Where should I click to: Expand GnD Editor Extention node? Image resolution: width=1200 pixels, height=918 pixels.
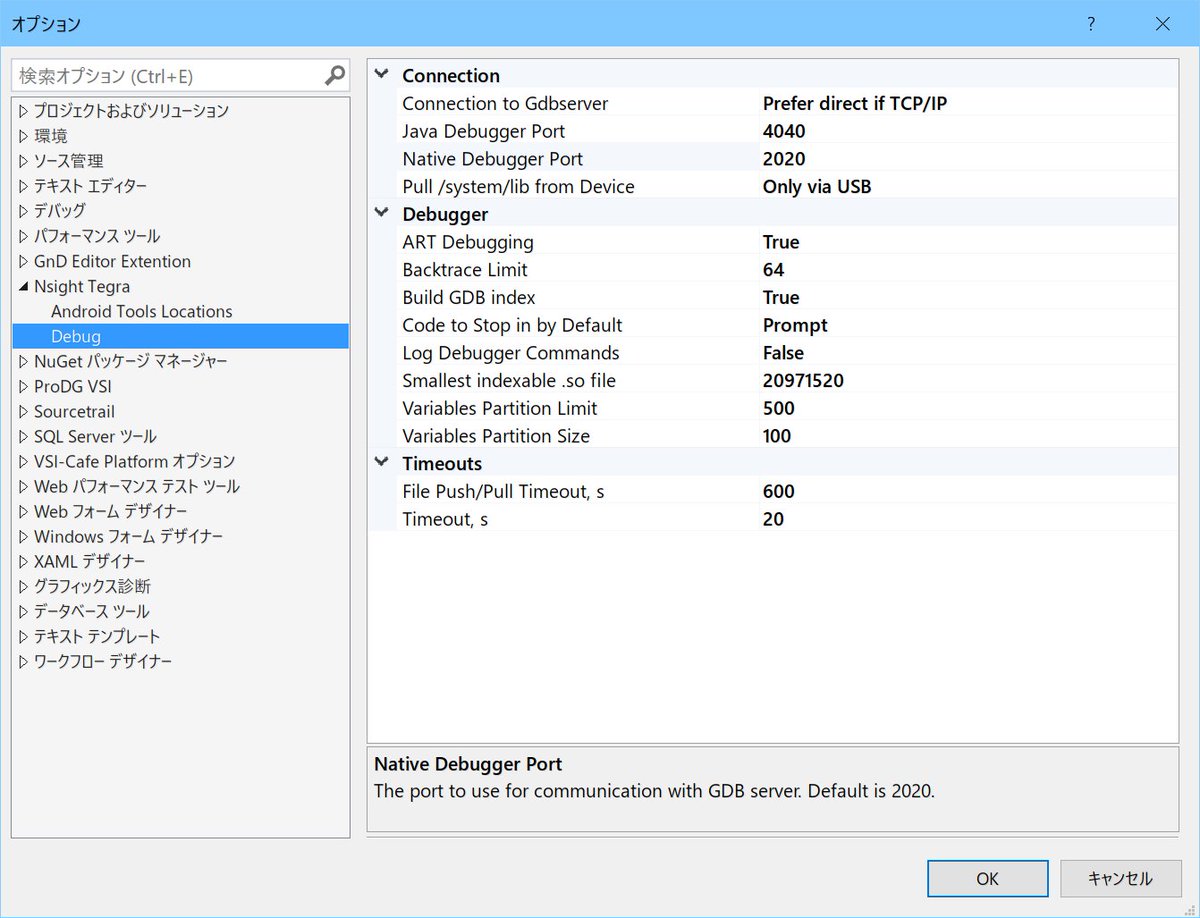[24, 261]
